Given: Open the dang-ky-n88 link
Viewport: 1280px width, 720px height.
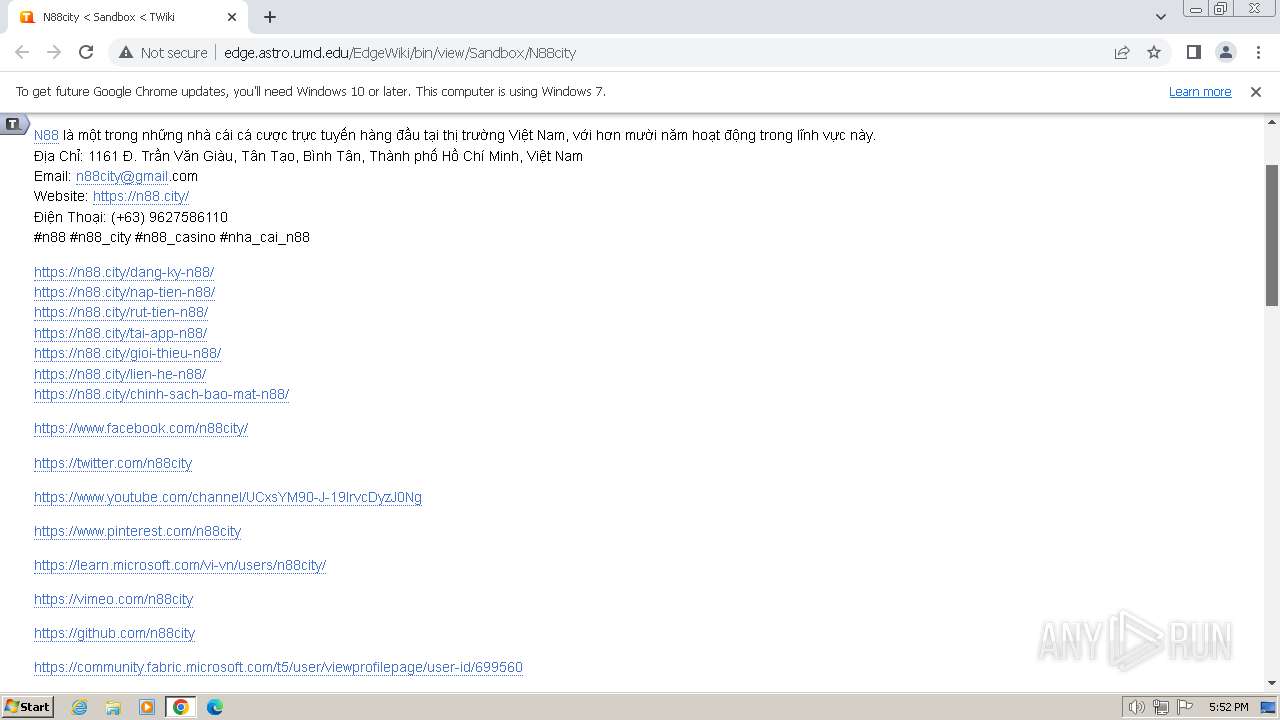Looking at the screenshot, I should (124, 272).
